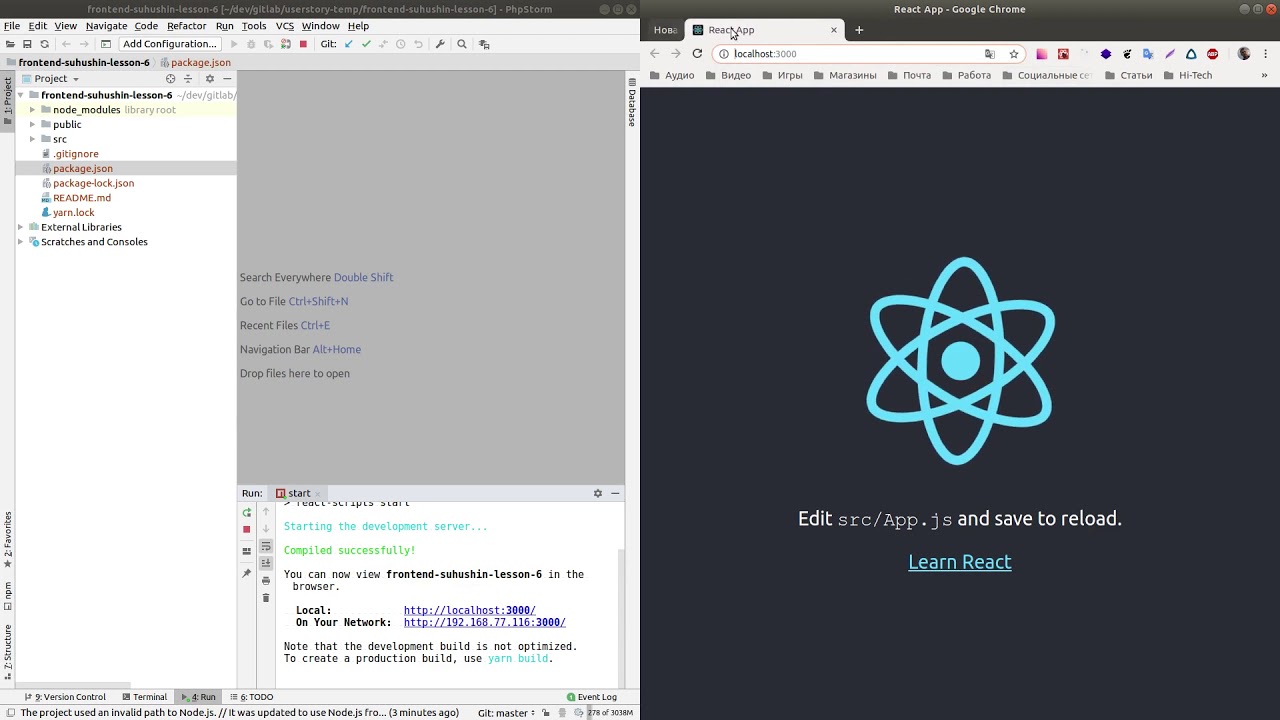Screen dimensions: 1280x720
Task: Expand the public folder
Action: [33, 125]
